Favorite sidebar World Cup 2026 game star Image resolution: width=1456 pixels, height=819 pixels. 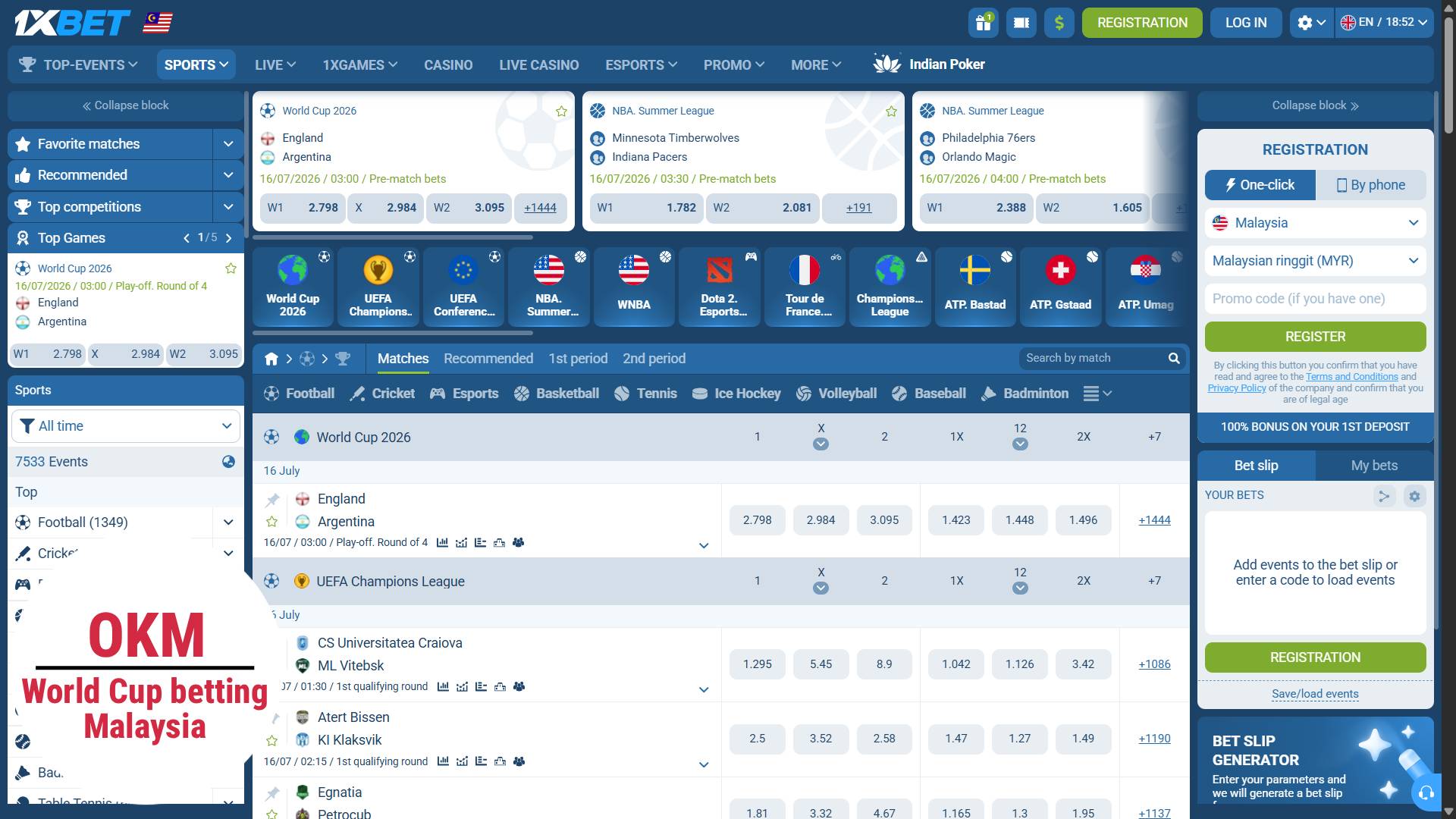click(x=231, y=268)
